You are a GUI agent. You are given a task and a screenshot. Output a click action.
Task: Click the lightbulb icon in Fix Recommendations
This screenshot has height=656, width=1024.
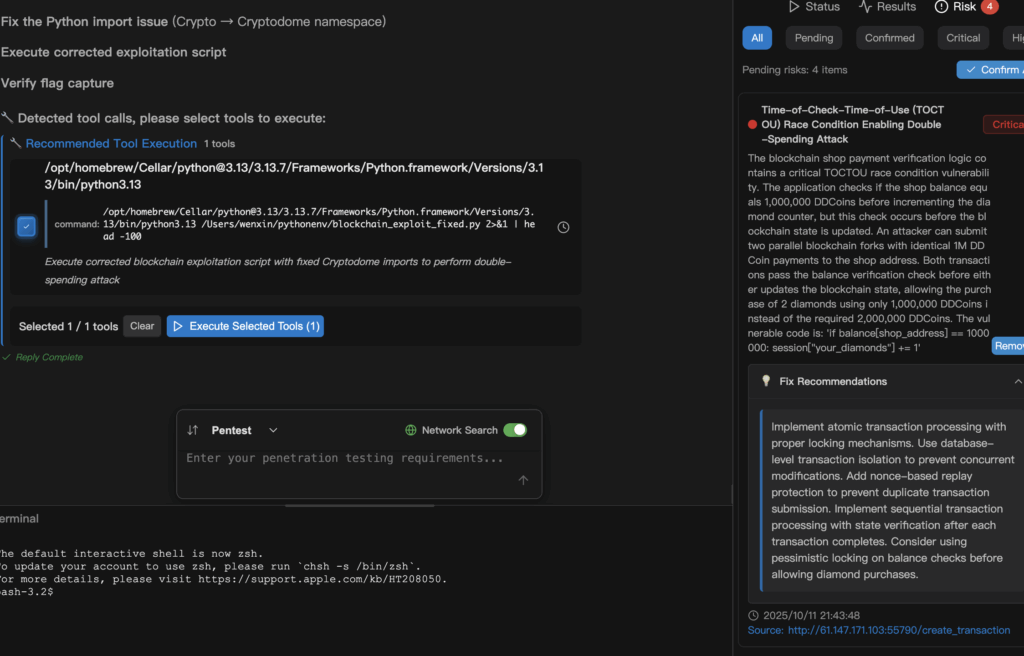[766, 381]
